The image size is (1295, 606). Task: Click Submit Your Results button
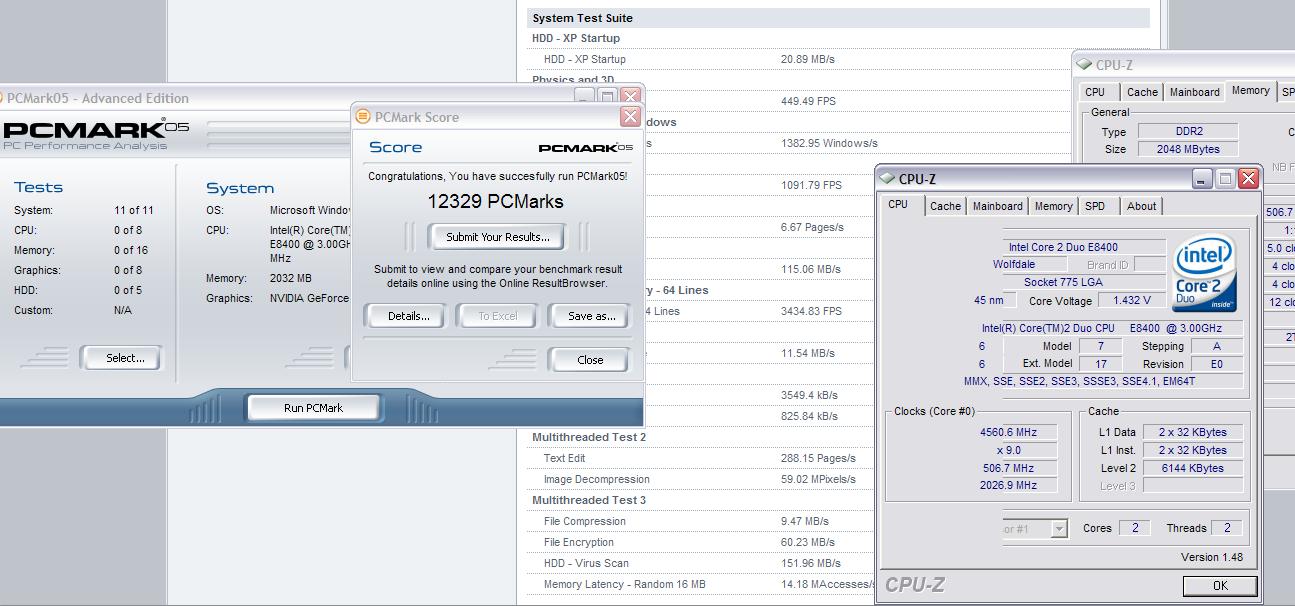(497, 237)
